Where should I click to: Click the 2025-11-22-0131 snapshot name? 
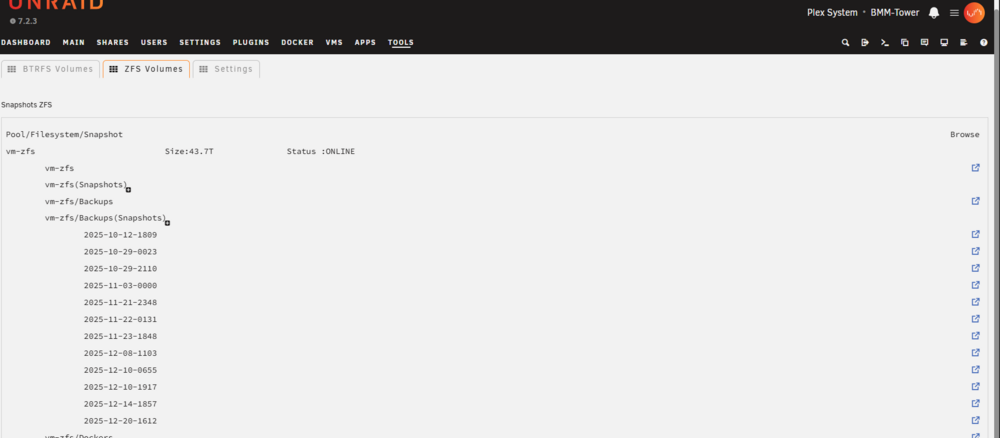(x=121, y=319)
